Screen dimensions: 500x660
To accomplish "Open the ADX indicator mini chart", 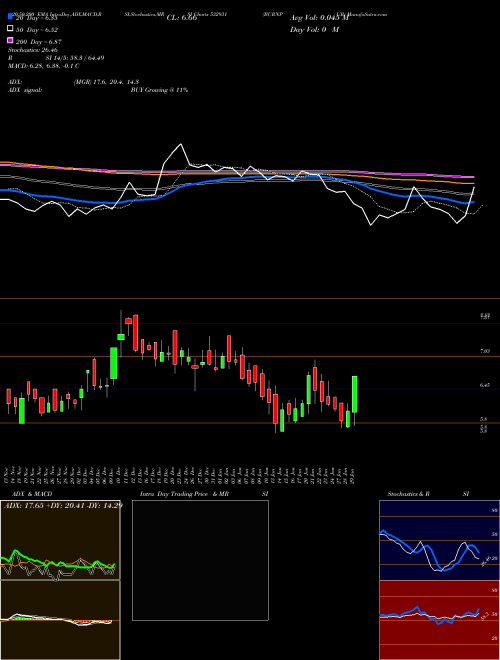I will coord(60,540).
